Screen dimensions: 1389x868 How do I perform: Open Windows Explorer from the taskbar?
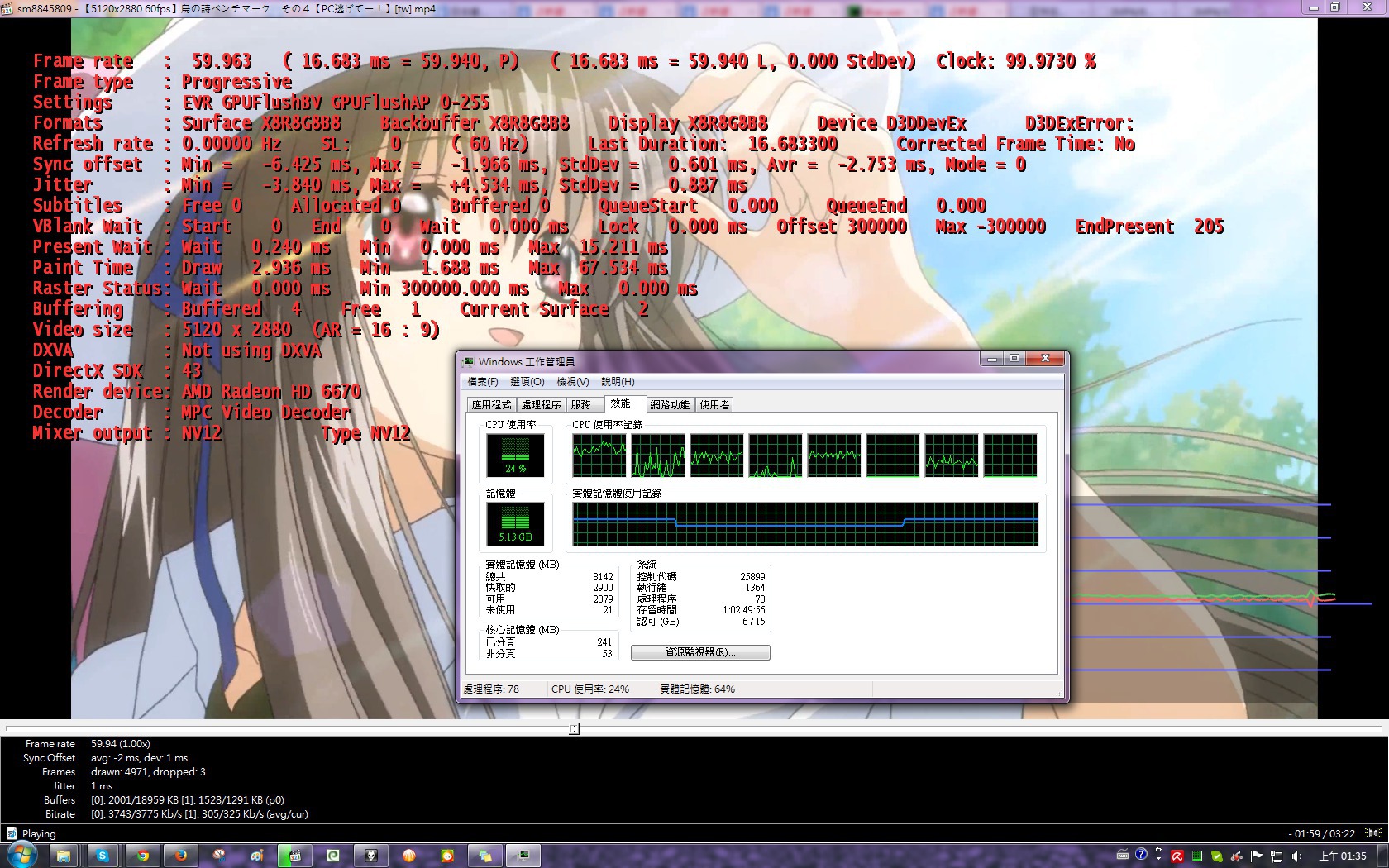[x=64, y=856]
